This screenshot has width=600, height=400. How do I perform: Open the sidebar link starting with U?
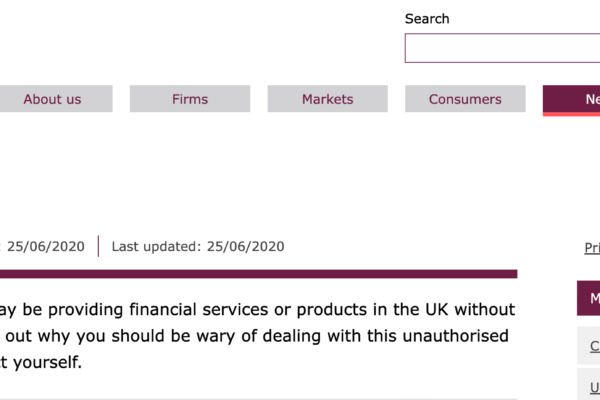click(x=593, y=386)
